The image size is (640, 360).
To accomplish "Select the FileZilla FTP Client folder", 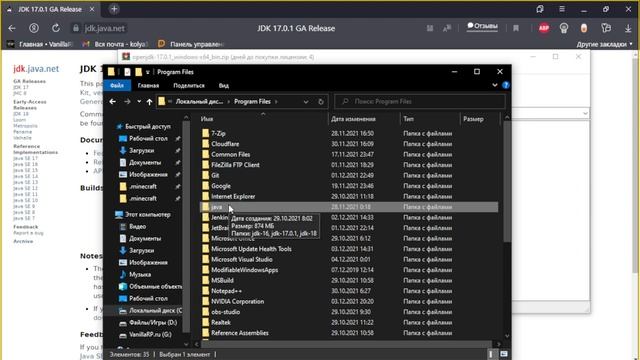I will tap(235, 165).
